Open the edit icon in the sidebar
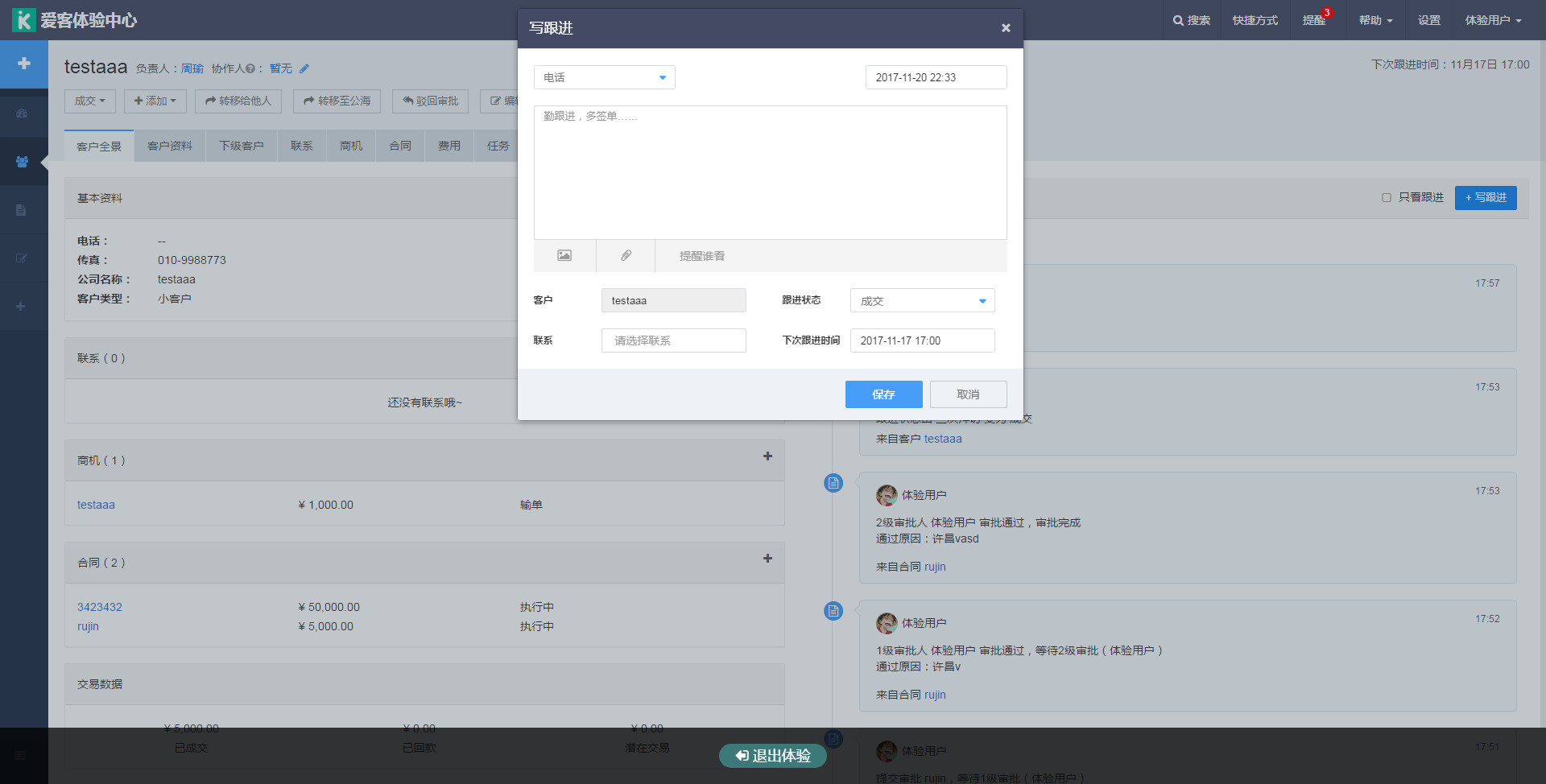The width and height of the screenshot is (1546, 784). click(x=22, y=258)
